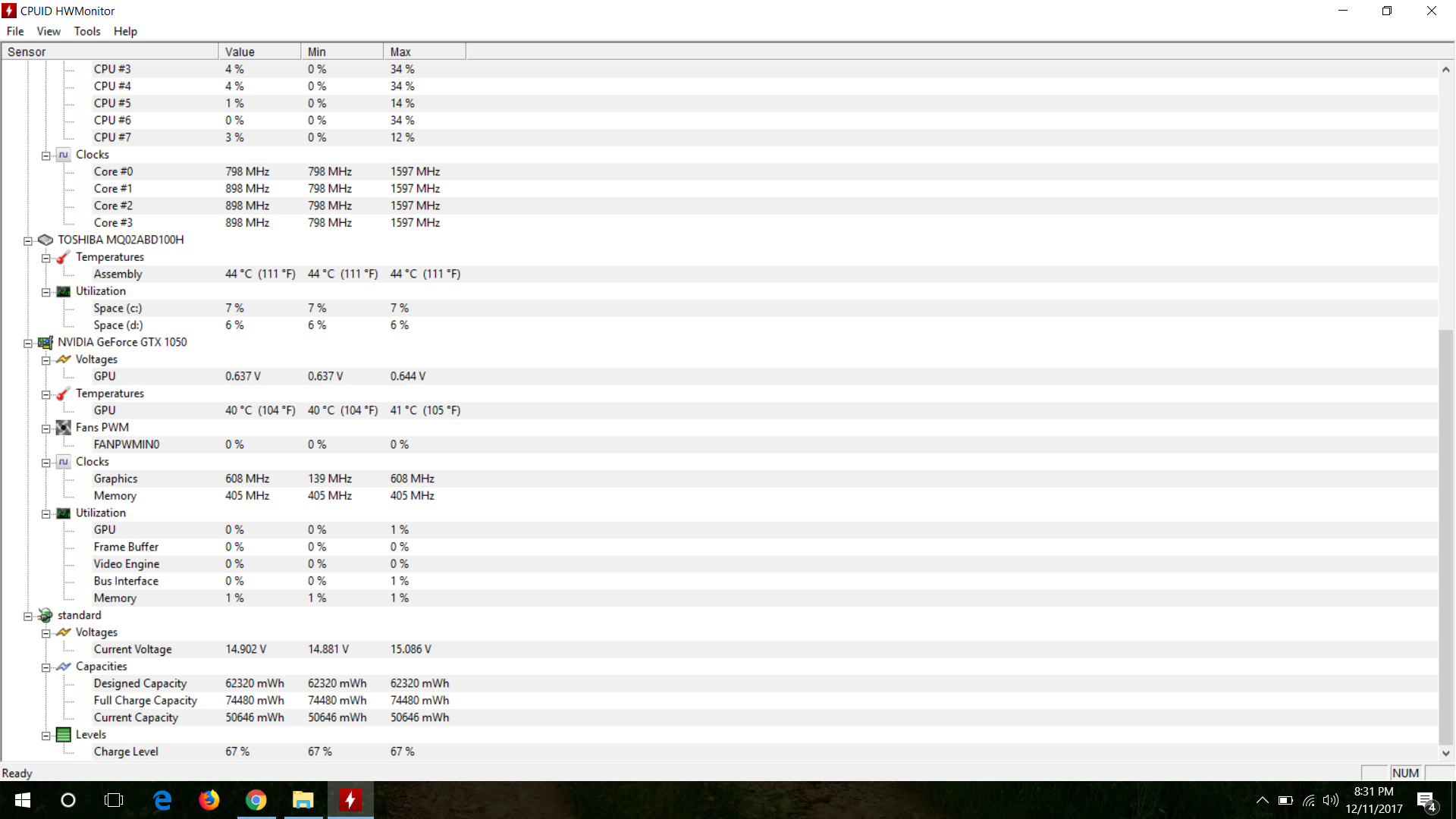Collapse the battery Capacities section
Viewport: 1456px width, 819px height.
pos(46,668)
